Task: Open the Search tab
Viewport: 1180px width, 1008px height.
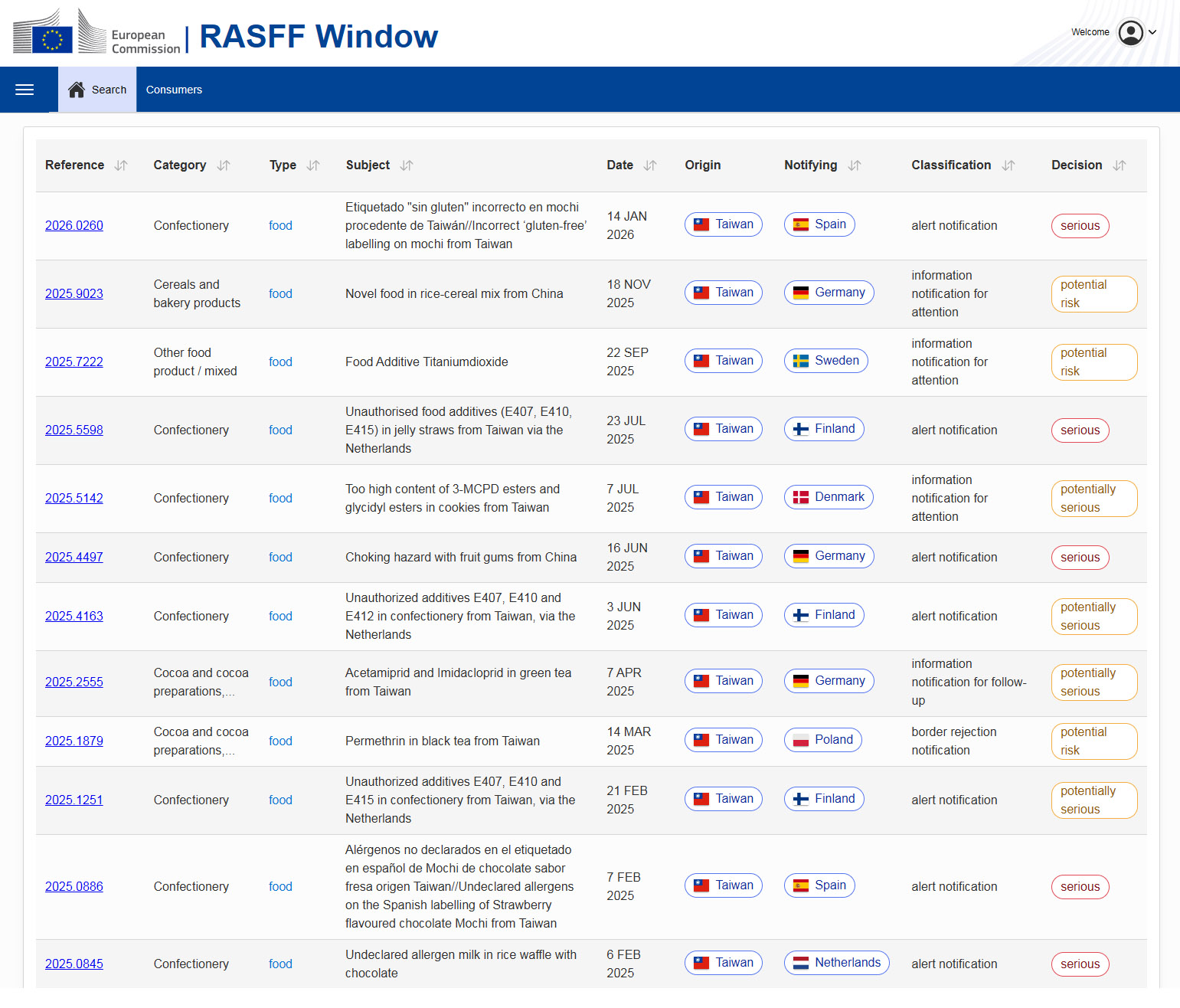Action: (97, 90)
